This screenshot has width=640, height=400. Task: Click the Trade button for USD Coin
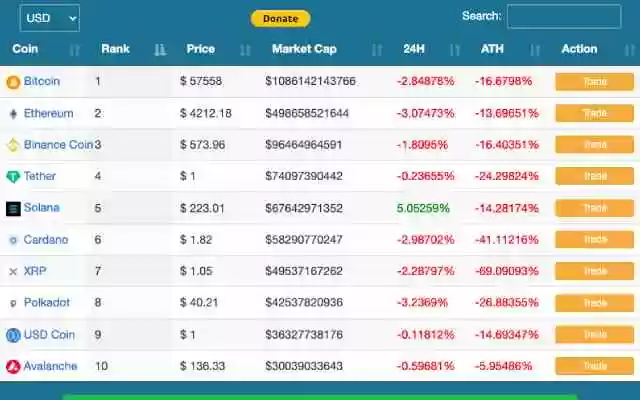click(x=594, y=335)
